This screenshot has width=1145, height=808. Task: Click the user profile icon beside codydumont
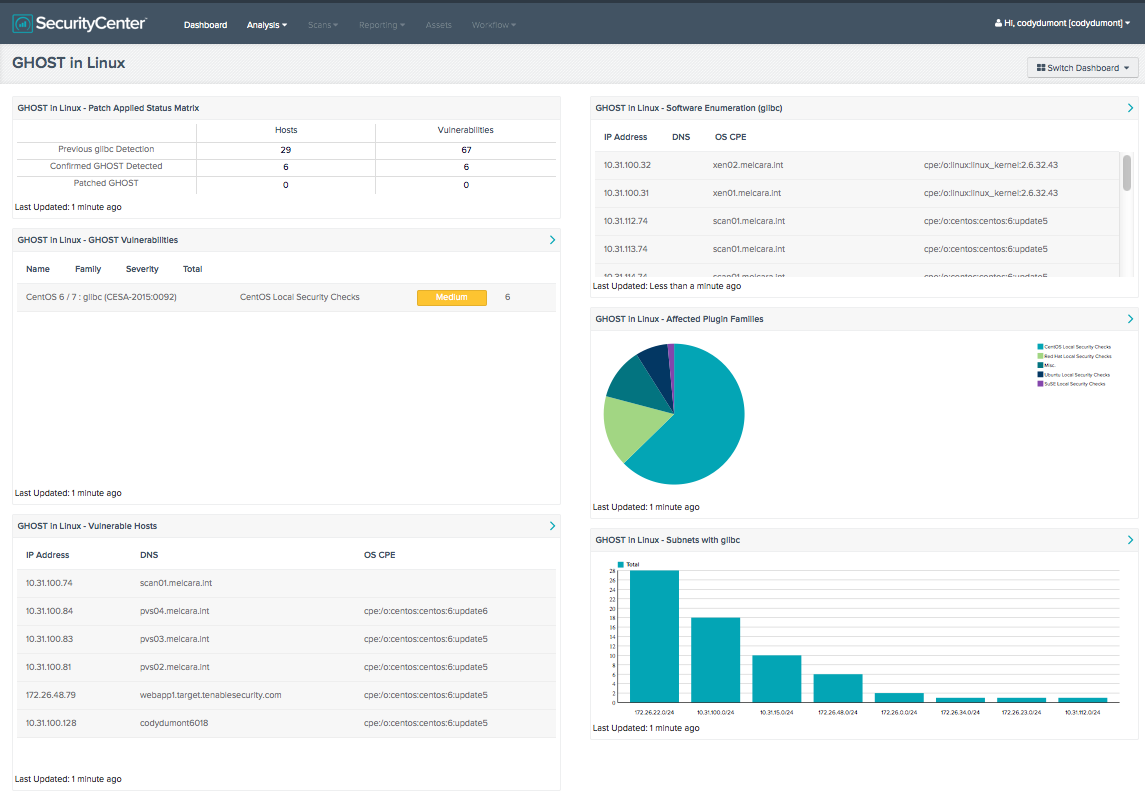[998, 23]
